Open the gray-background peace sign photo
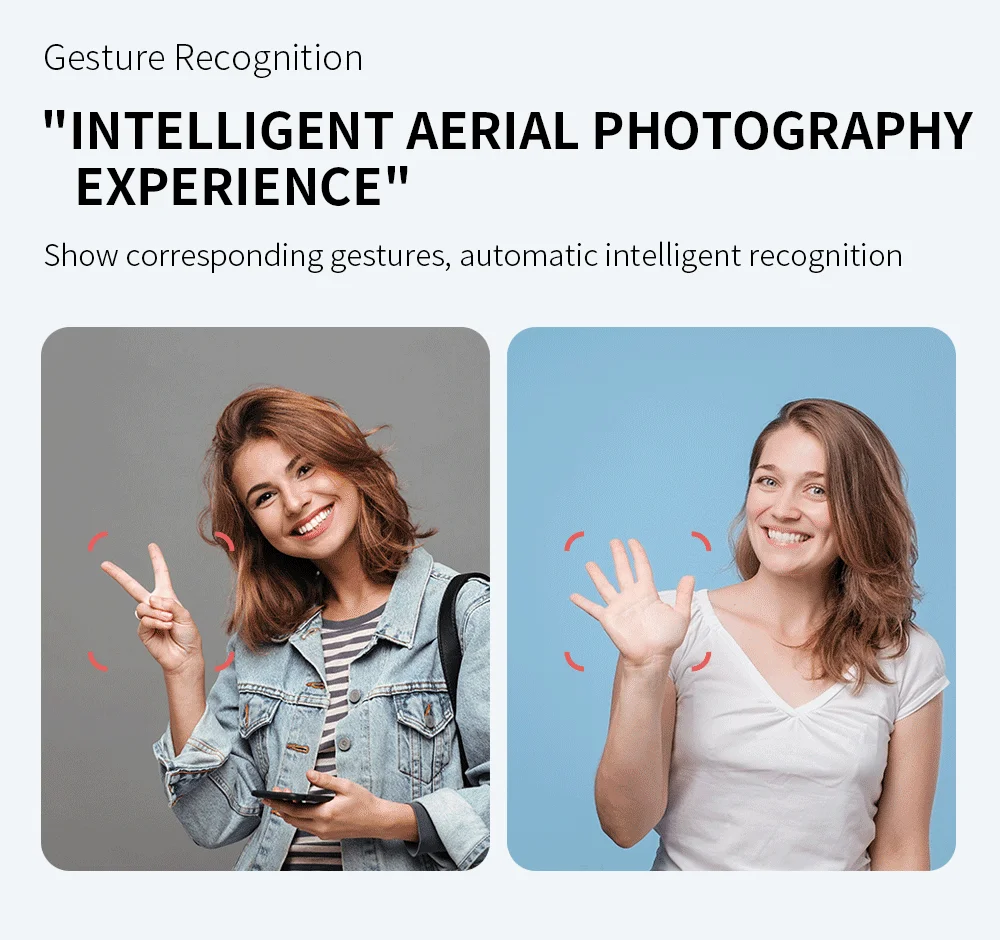Image resolution: width=1000 pixels, height=940 pixels. [x=265, y=599]
